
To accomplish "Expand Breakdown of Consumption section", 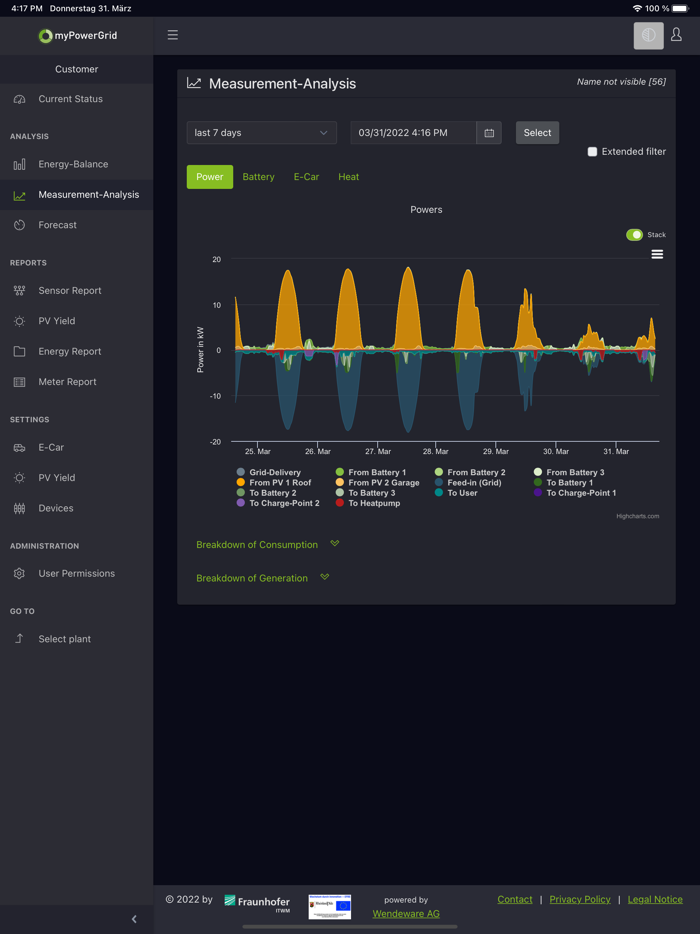I will [267, 544].
